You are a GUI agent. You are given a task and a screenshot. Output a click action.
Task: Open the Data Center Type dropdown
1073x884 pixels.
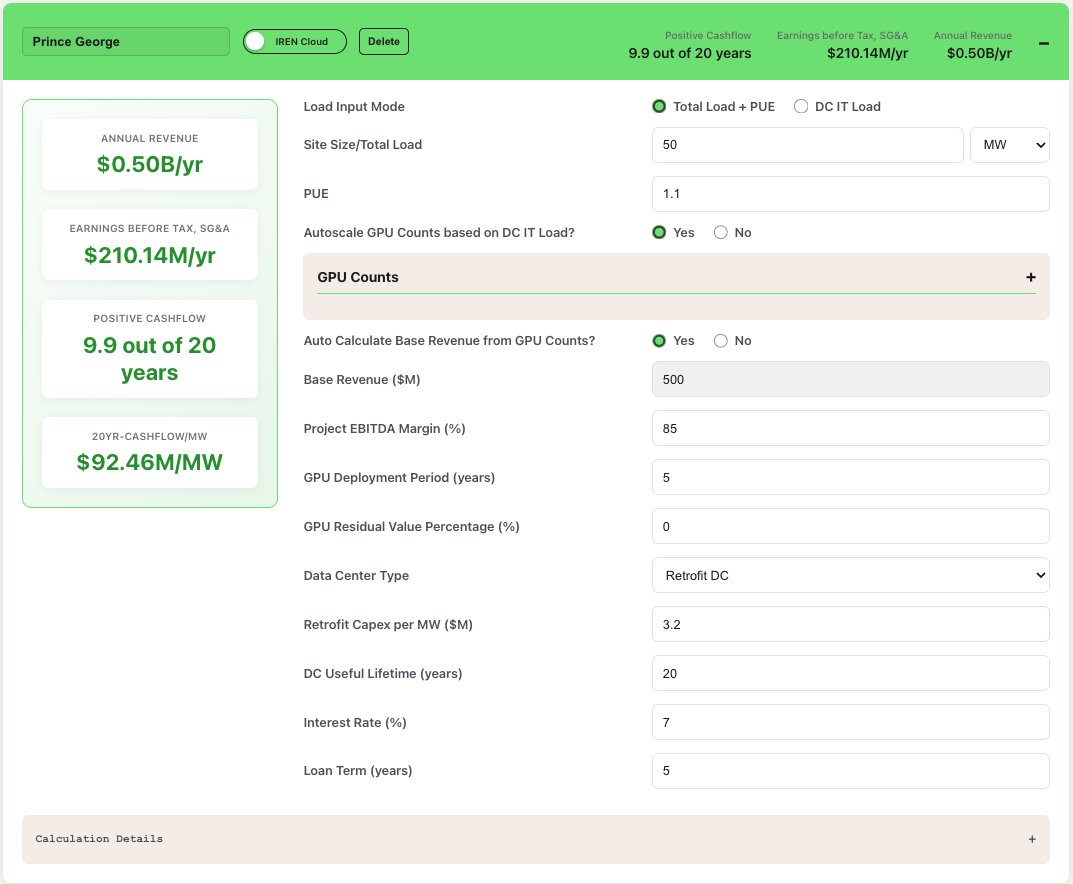[851, 575]
